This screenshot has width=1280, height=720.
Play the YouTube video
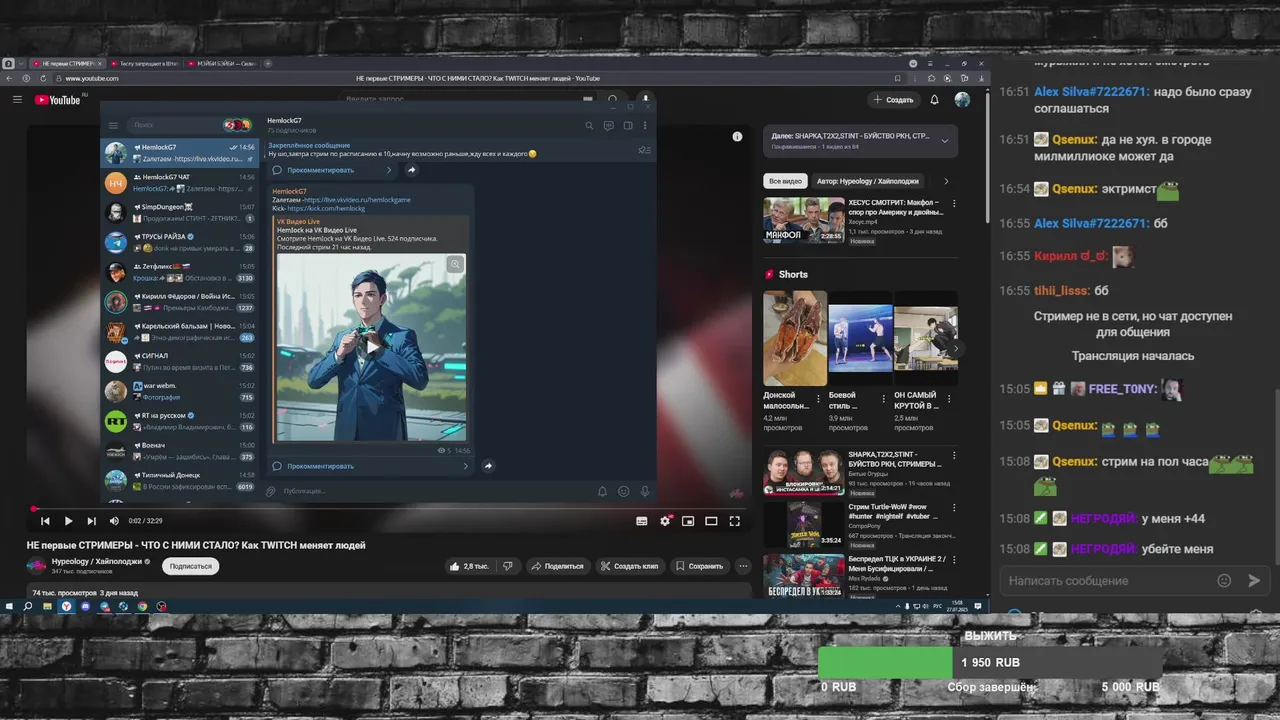(68, 521)
